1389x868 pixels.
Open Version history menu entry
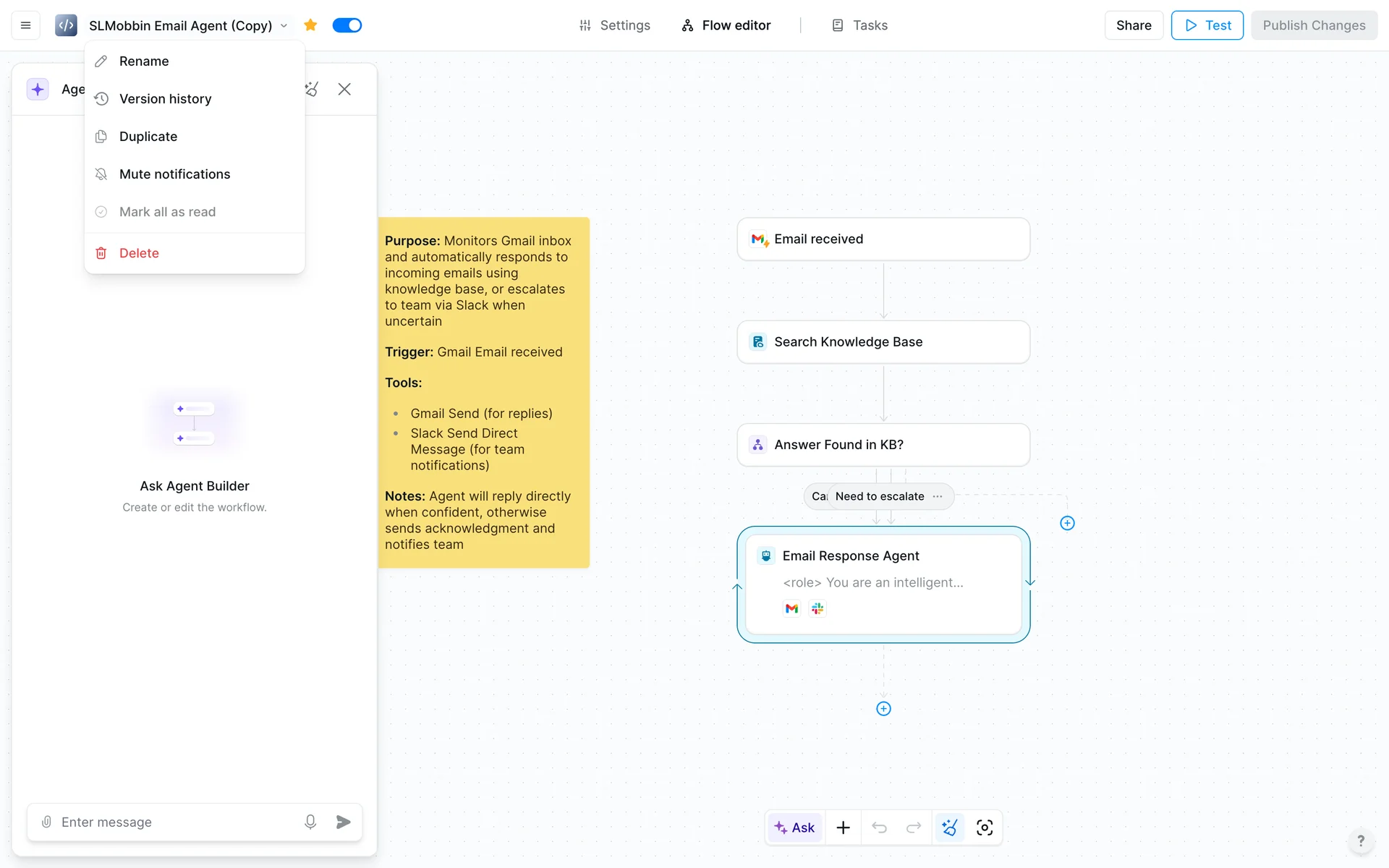[x=165, y=99]
